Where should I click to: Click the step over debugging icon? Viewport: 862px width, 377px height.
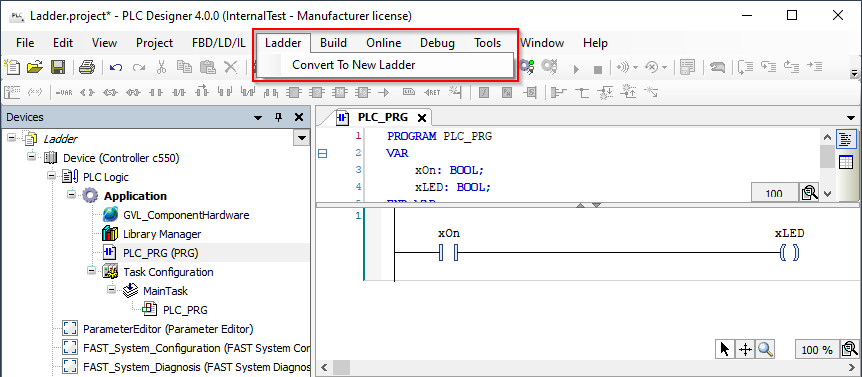click(745, 67)
